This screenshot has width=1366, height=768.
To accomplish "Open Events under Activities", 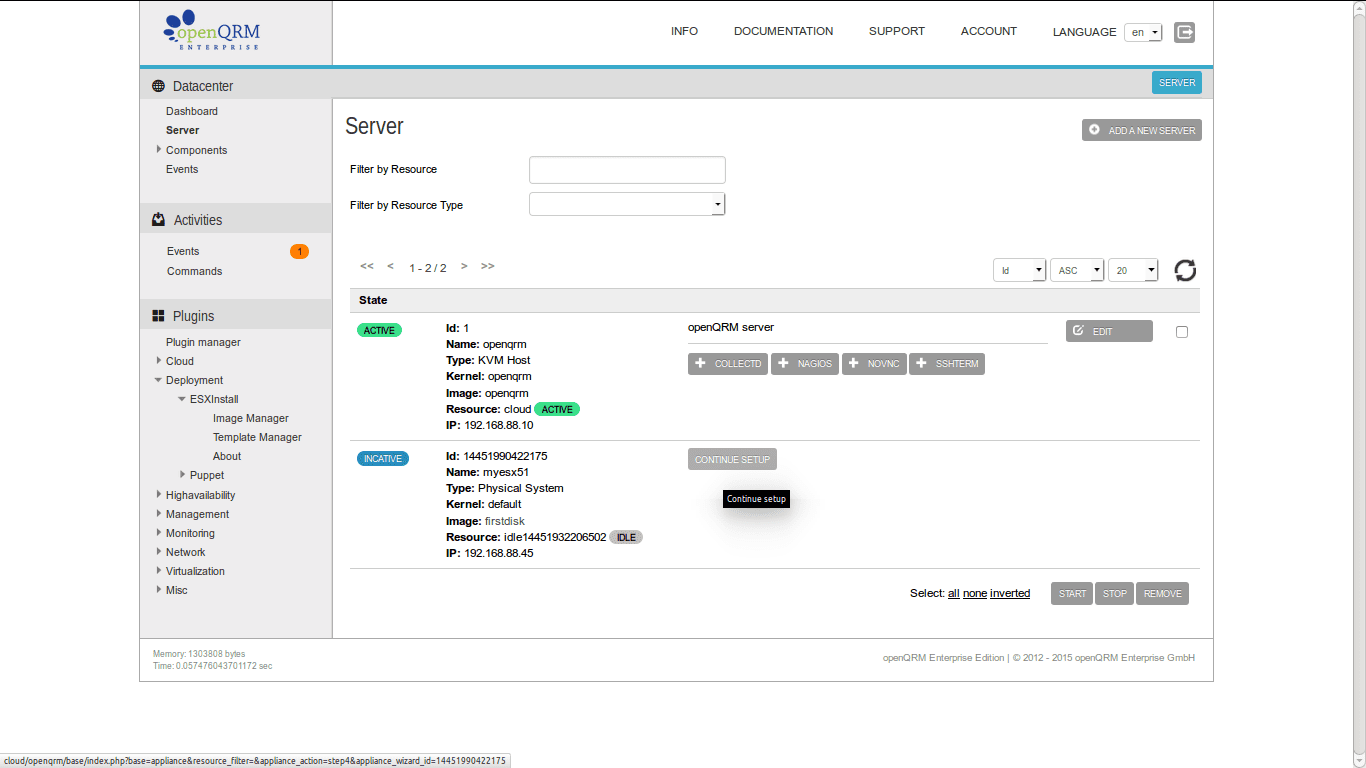I will 183,251.
